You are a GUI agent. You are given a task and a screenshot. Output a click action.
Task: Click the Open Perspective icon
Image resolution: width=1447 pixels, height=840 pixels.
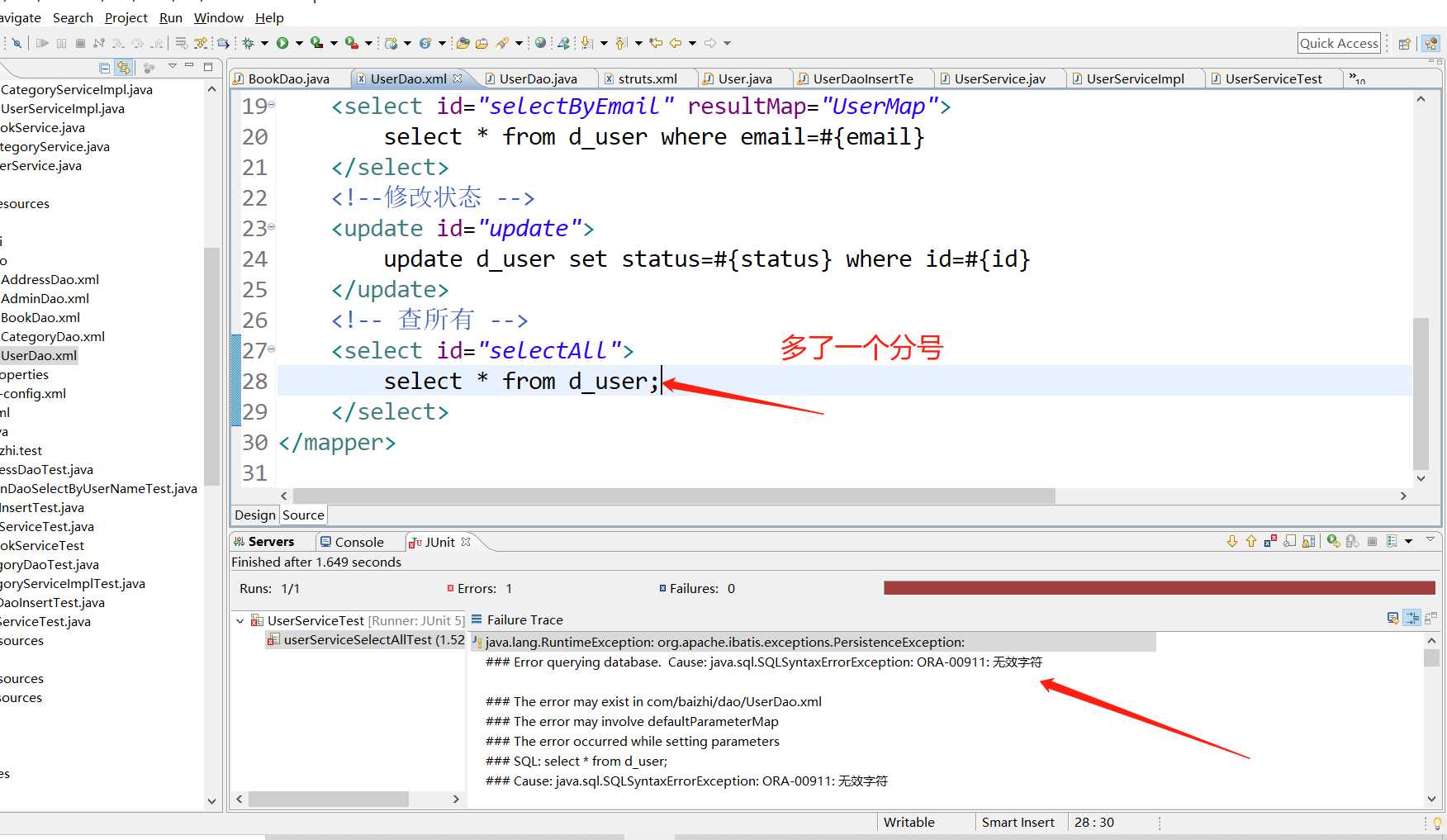coord(1404,44)
